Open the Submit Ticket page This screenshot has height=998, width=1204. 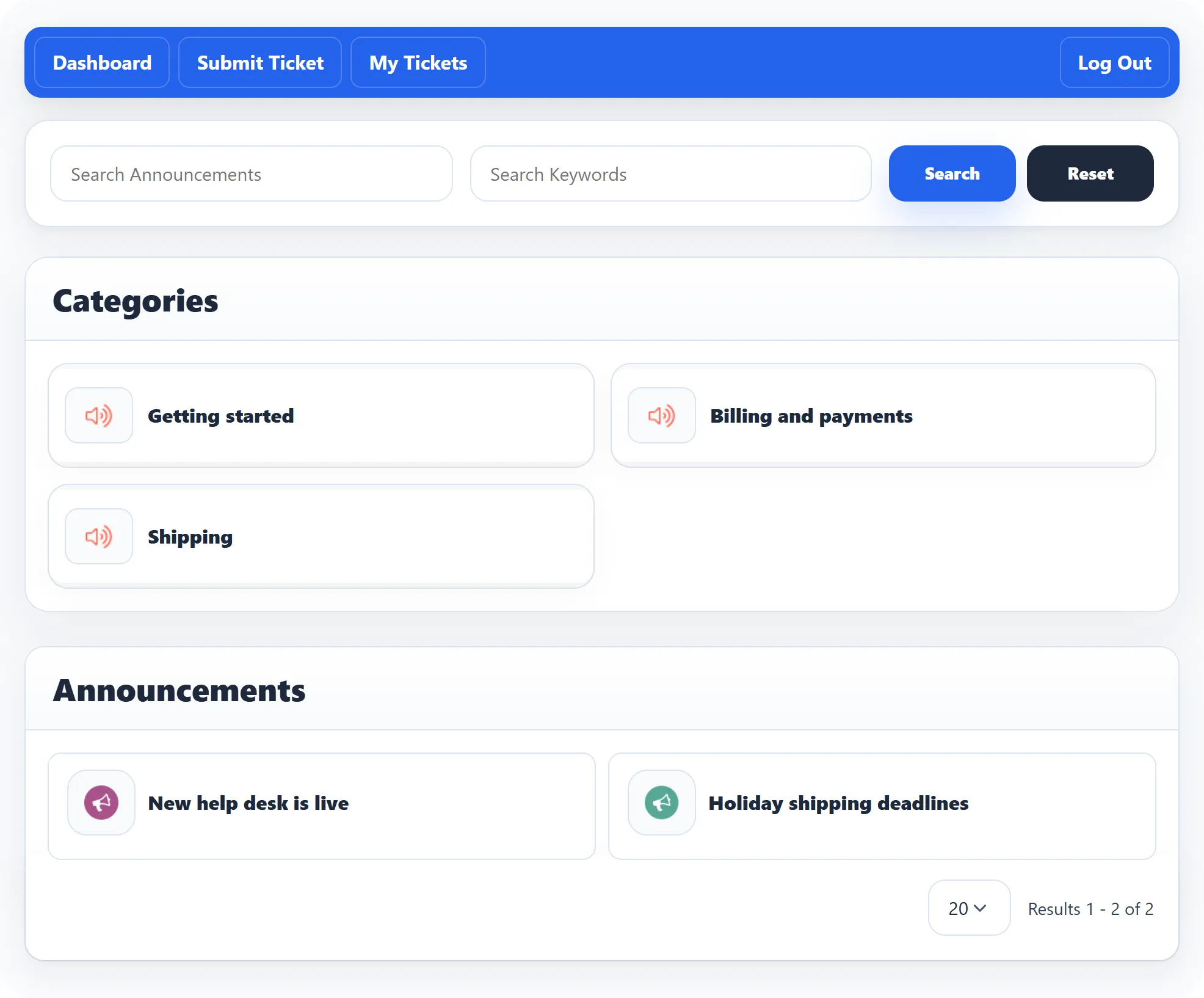point(260,62)
